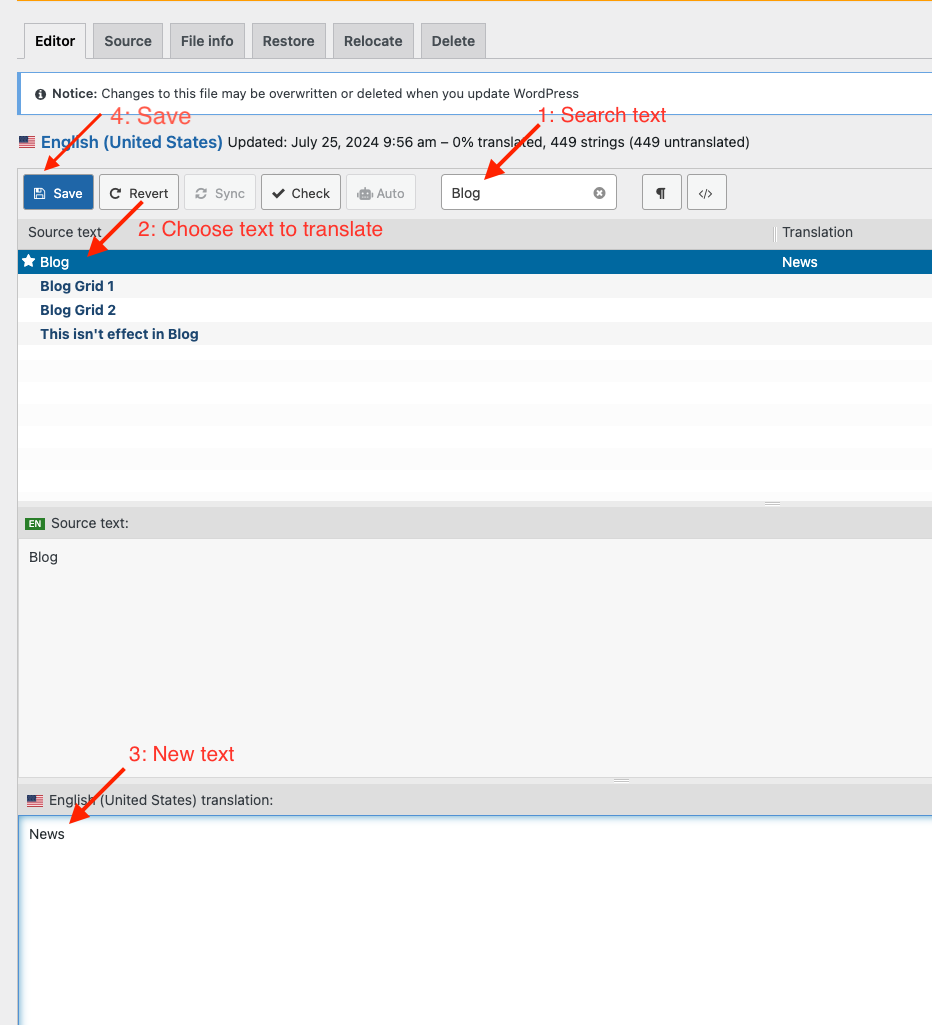The width and height of the screenshot is (932, 1025).
Task: Select the Blog Grid 2 string
Action: point(78,310)
